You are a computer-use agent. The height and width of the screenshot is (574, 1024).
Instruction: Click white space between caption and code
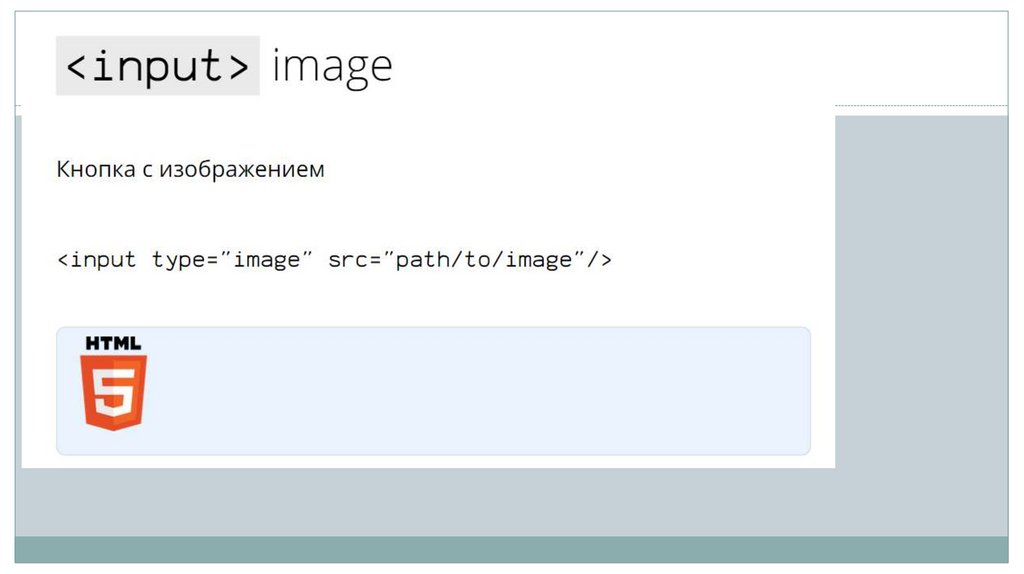tap(400, 215)
